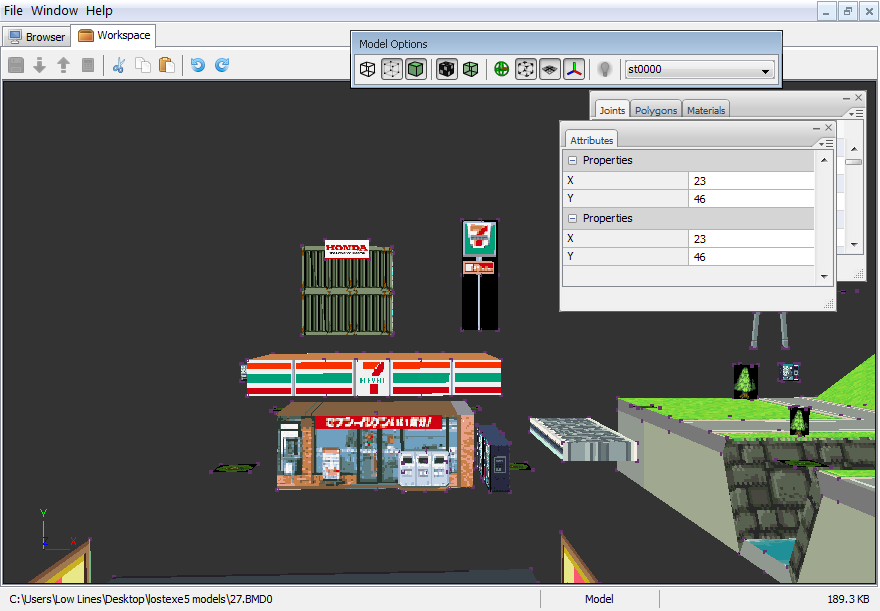This screenshot has width=880, height=611.
Task: Toggle bounding box handles icon
Action: [x=526, y=70]
